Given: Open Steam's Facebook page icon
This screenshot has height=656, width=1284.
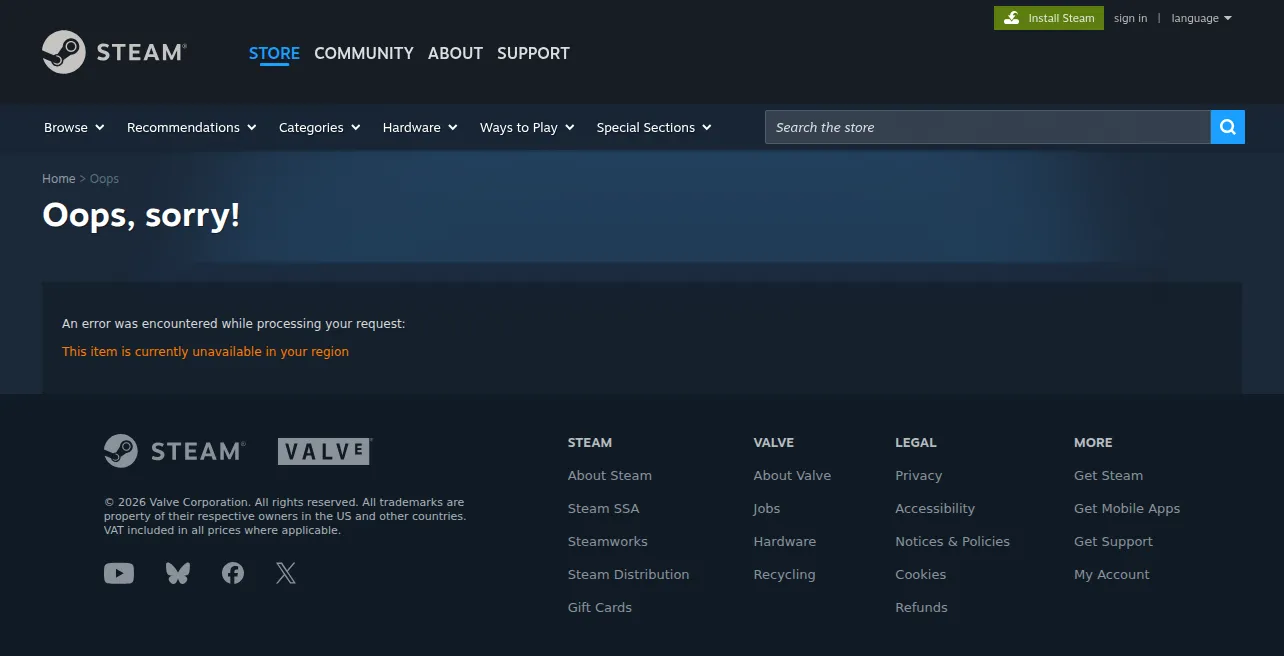Looking at the screenshot, I should point(233,573).
